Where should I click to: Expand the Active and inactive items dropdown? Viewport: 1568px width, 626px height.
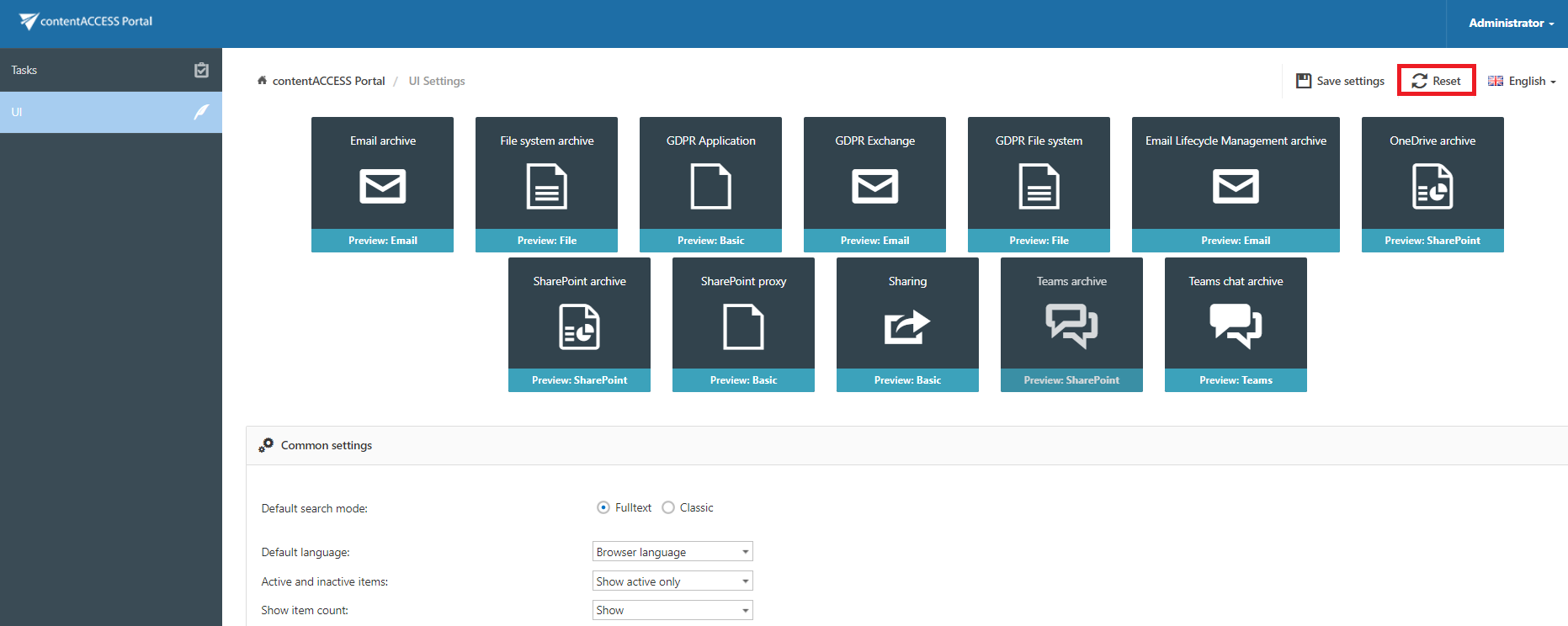(x=672, y=581)
